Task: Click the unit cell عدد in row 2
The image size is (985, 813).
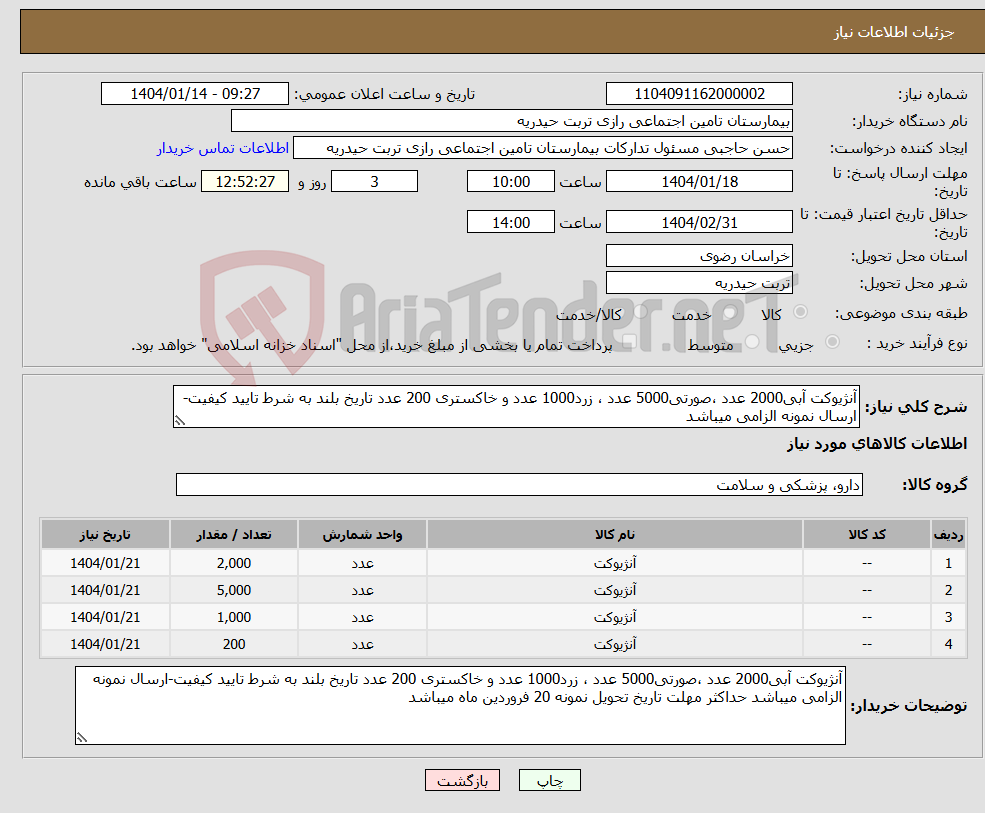Action: tap(362, 590)
